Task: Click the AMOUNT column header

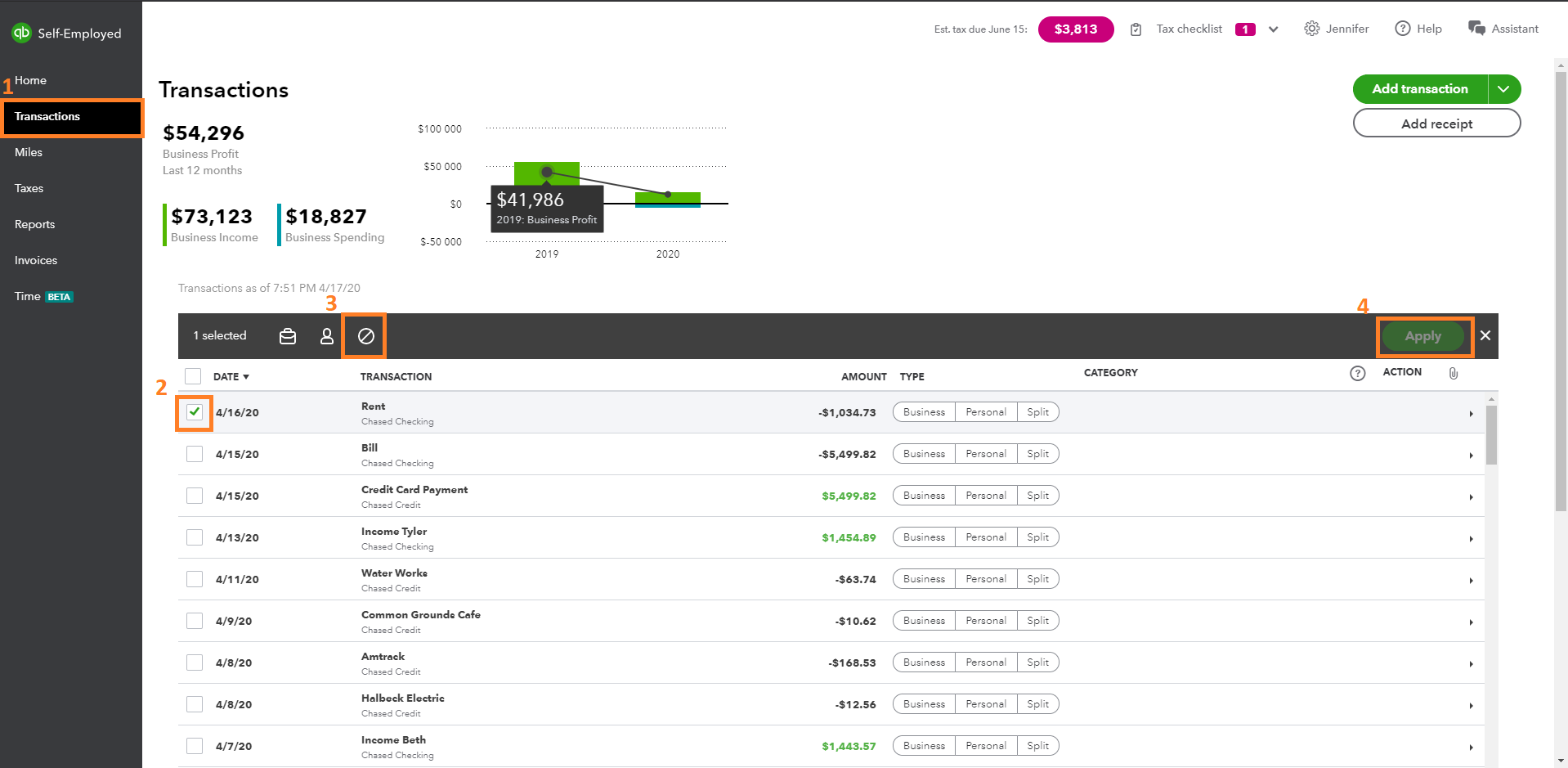Action: 863,377
